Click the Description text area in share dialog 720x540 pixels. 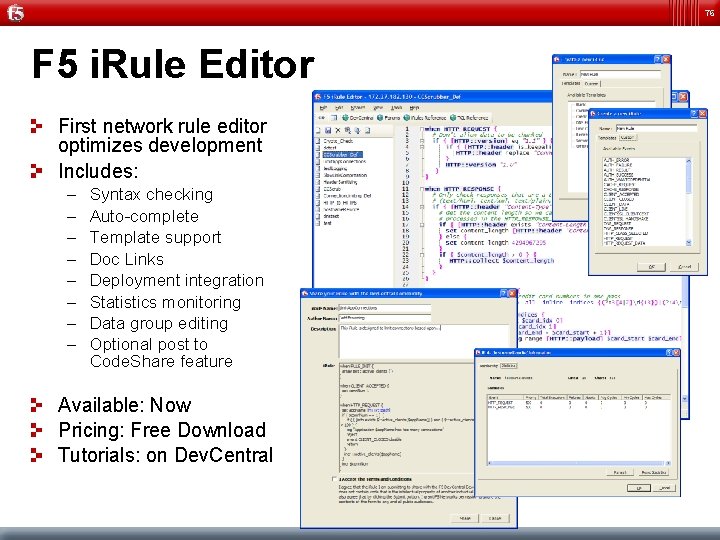(424, 341)
